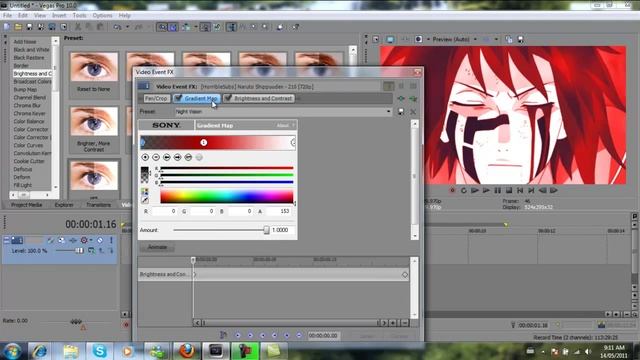Uncheck the Brightness and Contrast effect checkbox
The width and height of the screenshot is (640, 360).
pyautogui.click(x=228, y=98)
